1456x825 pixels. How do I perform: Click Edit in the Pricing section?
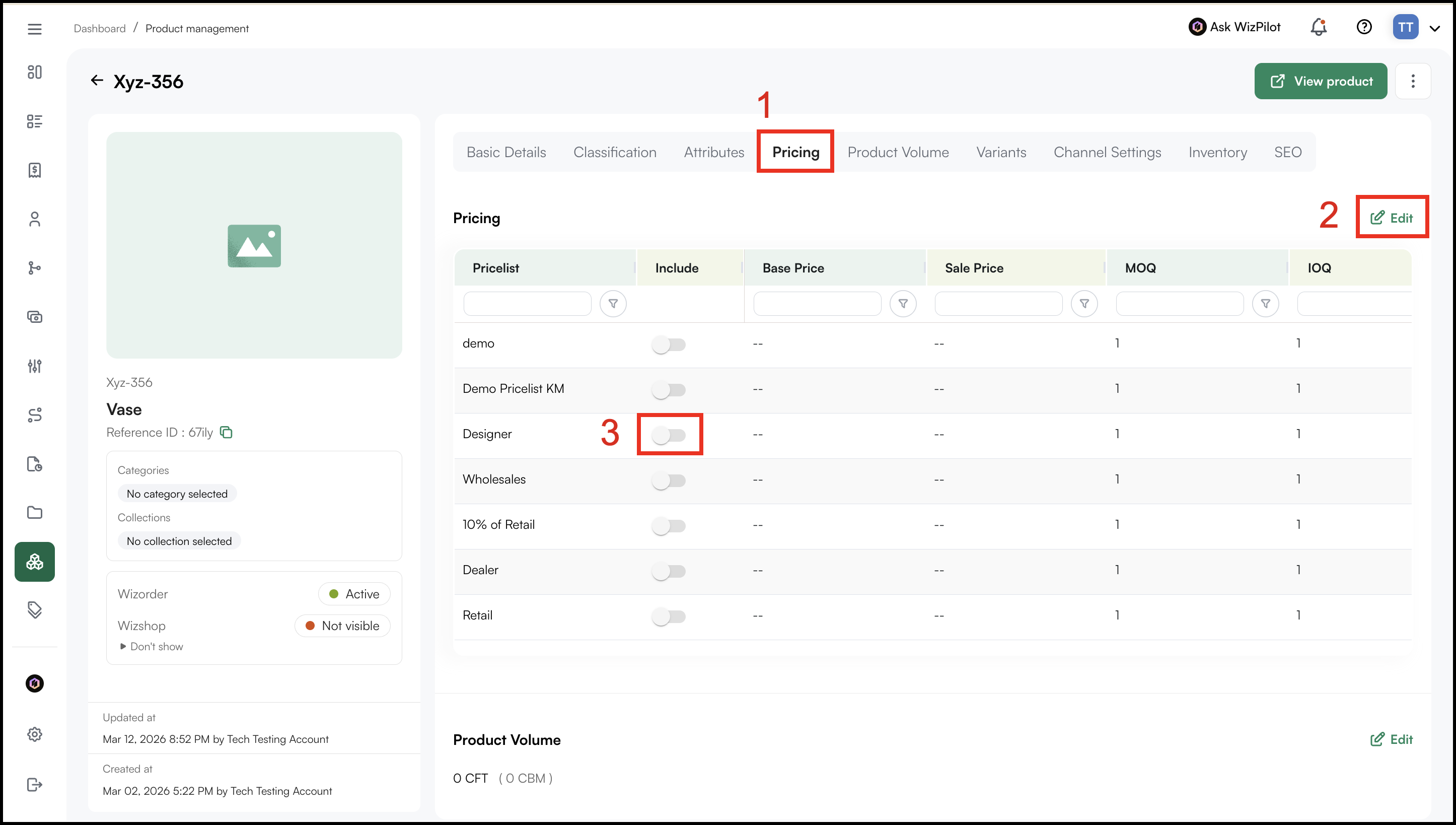click(x=1392, y=218)
